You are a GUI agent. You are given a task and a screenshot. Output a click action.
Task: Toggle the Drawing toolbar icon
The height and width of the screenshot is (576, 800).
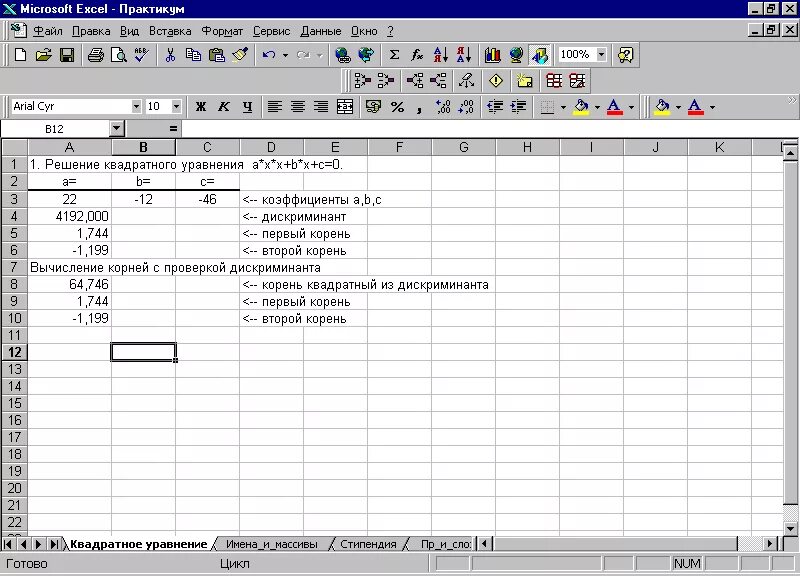[539, 55]
